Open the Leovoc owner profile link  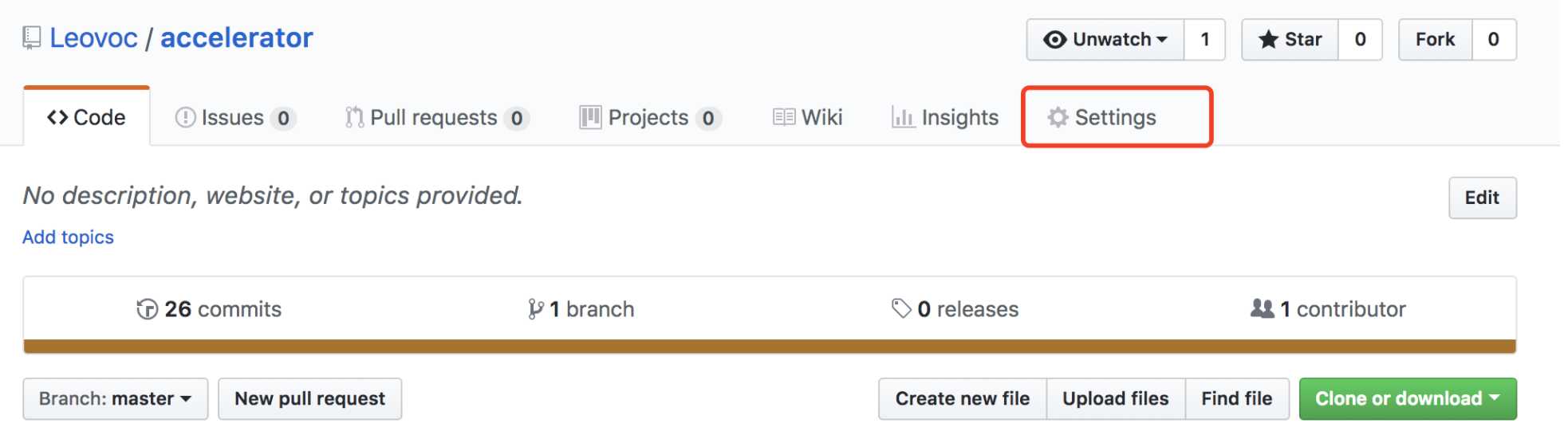[93, 37]
